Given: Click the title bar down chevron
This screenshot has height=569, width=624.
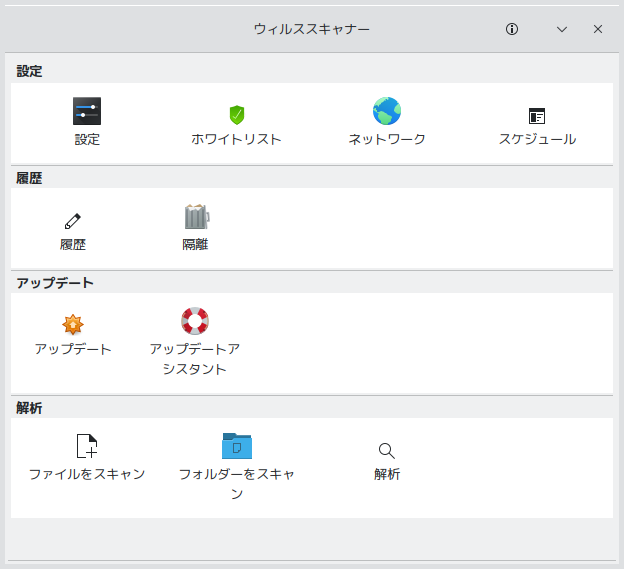Looking at the screenshot, I should 562,29.
